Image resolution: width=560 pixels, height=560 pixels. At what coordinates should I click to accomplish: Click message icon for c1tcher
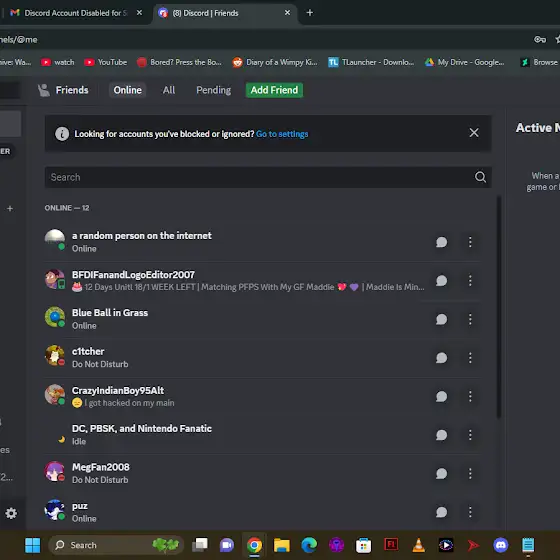pos(441,358)
